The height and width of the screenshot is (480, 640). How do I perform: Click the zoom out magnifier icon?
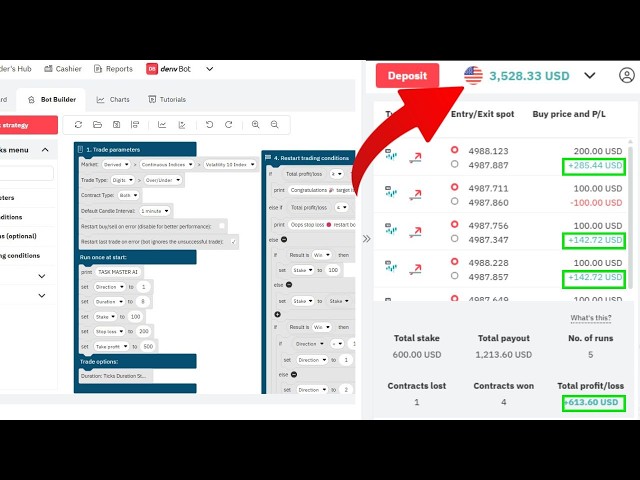[x=275, y=124]
